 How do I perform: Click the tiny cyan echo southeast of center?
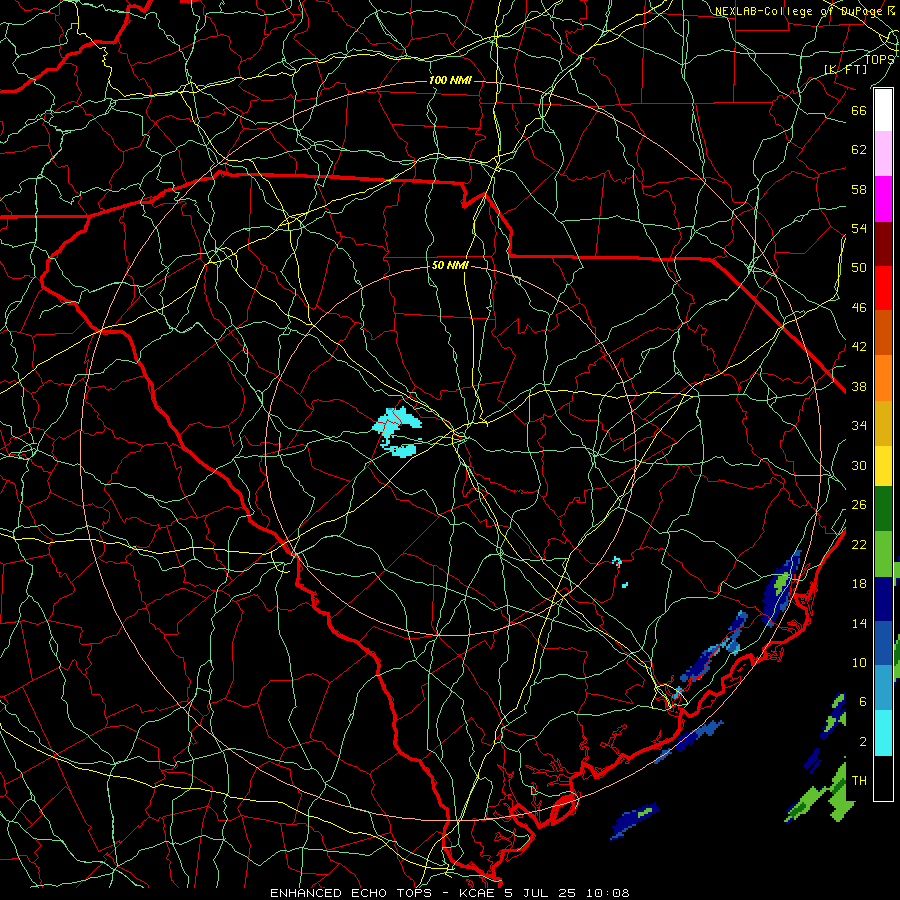617,561
